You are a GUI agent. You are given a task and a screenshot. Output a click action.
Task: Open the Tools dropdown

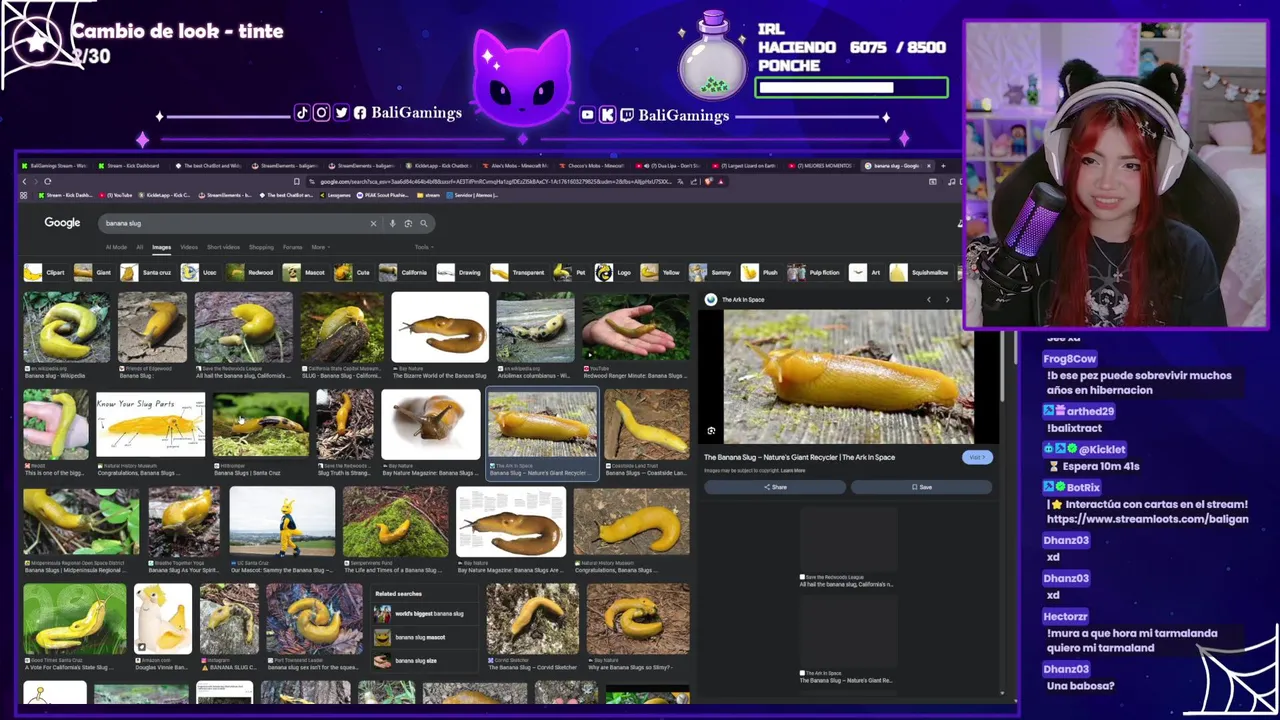423,247
